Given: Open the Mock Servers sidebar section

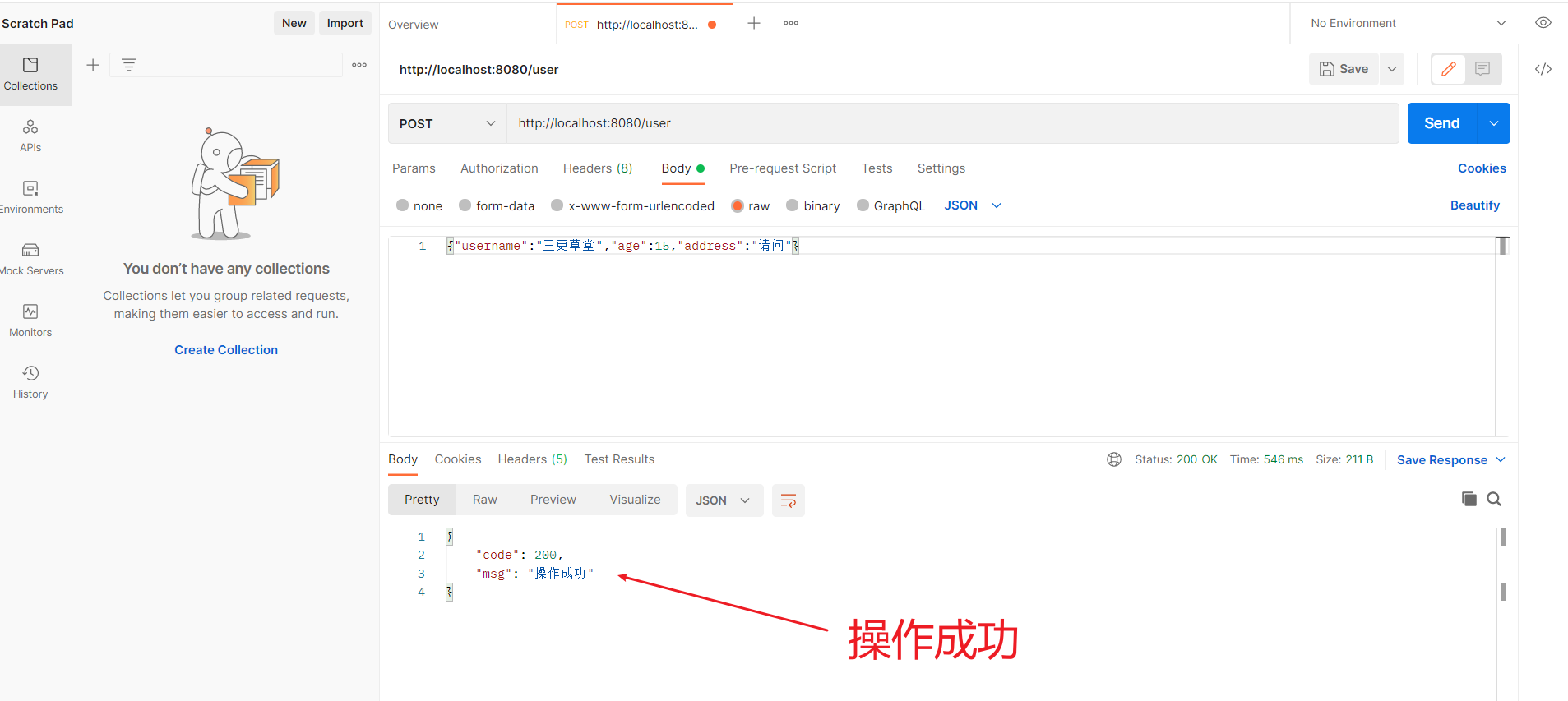Looking at the screenshot, I should click(30, 259).
